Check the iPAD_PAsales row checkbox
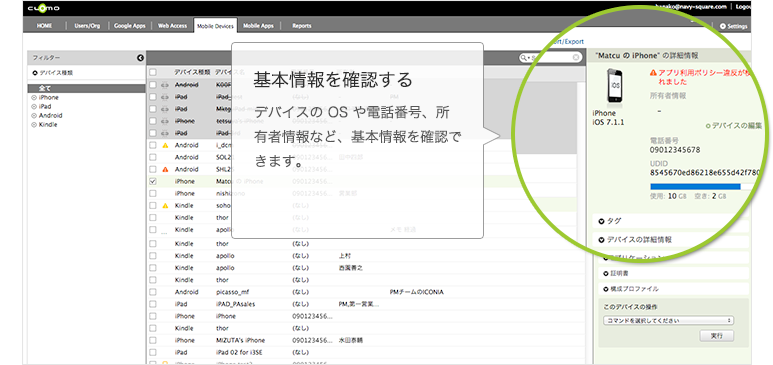 click(153, 304)
